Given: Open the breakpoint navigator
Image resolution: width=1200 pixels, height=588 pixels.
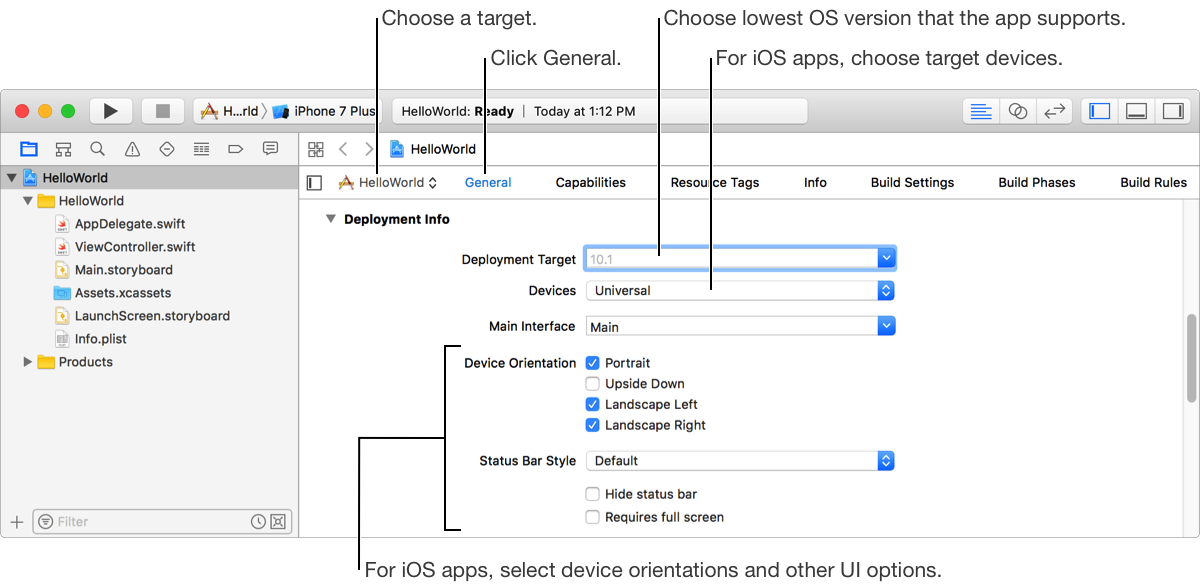Looking at the screenshot, I should point(236,149).
